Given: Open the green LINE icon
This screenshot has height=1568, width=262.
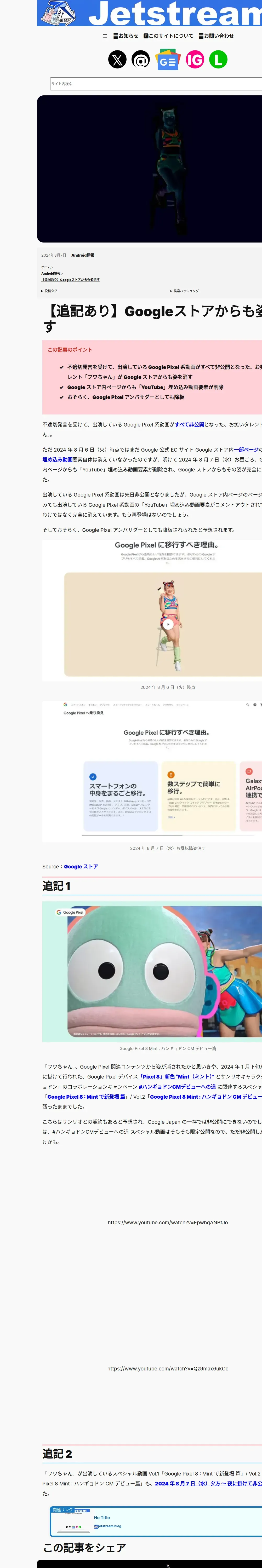Looking at the screenshot, I should (218, 59).
